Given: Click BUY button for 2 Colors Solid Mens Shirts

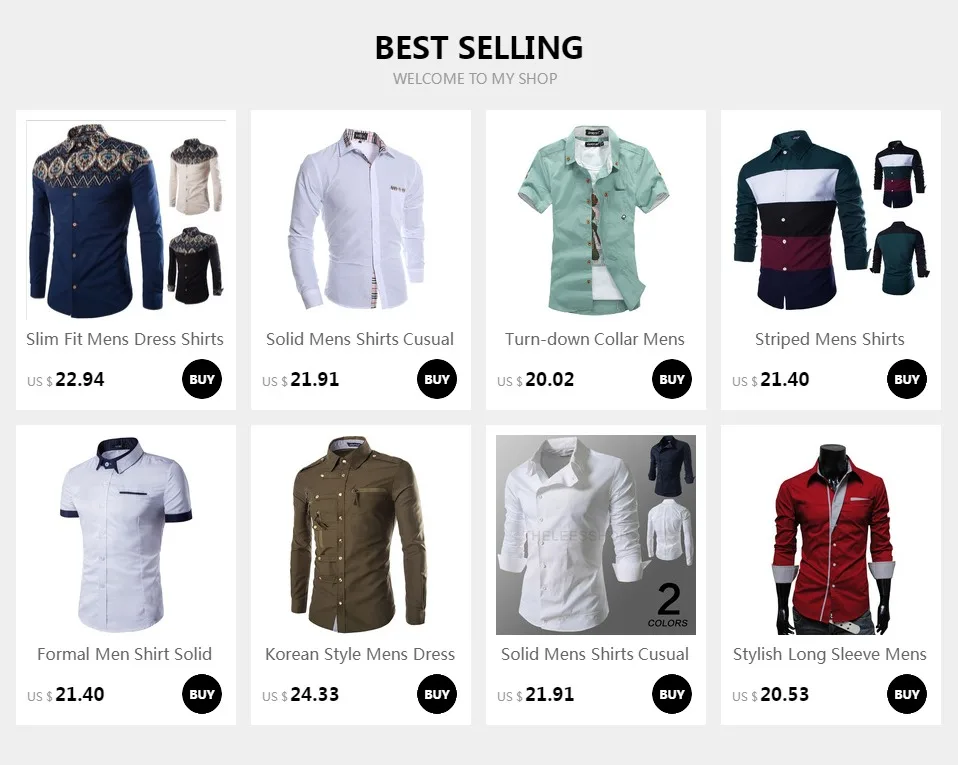Looking at the screenshot, I should 671,694.
